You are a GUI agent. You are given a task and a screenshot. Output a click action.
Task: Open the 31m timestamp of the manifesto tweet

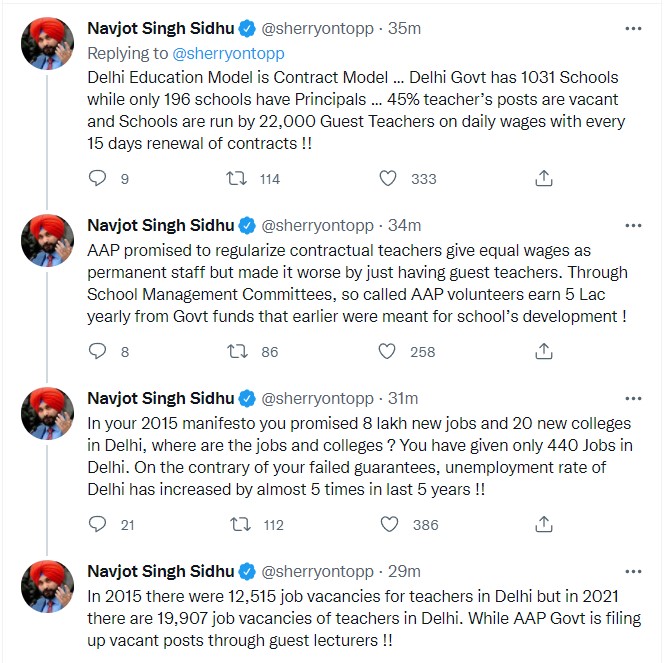pyautogui.click(x=403, y=398)
